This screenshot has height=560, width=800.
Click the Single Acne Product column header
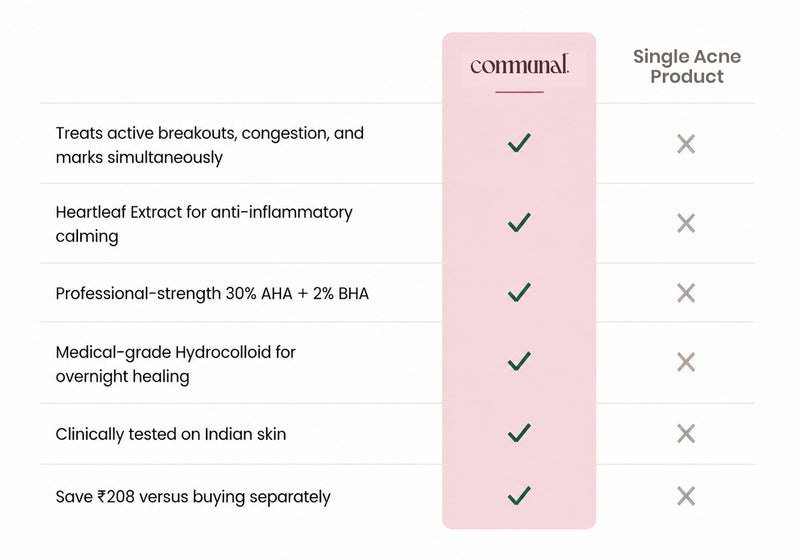[687, 66]
